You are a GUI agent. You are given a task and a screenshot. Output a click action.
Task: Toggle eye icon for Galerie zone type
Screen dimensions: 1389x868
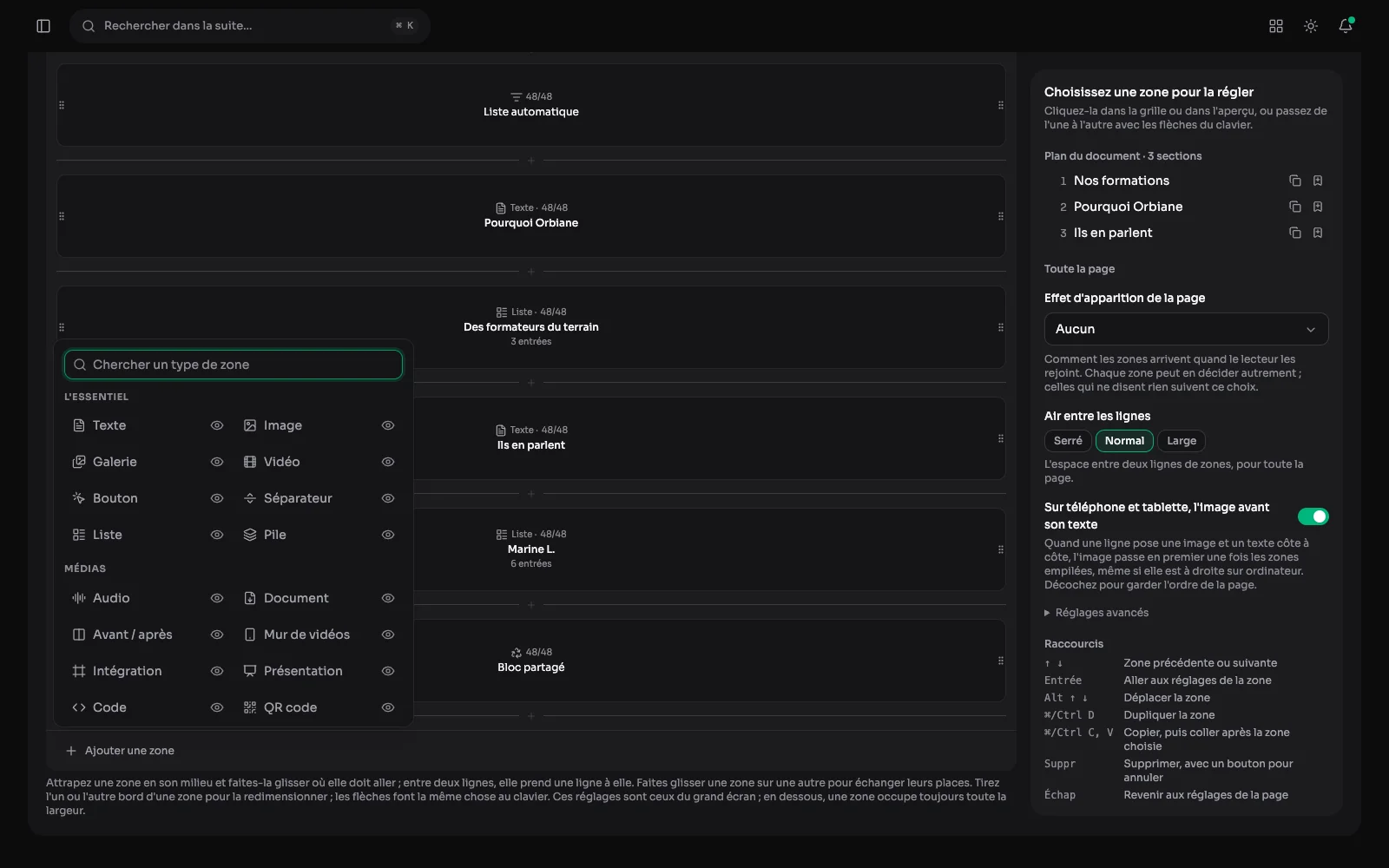click(x=217, y=462)
